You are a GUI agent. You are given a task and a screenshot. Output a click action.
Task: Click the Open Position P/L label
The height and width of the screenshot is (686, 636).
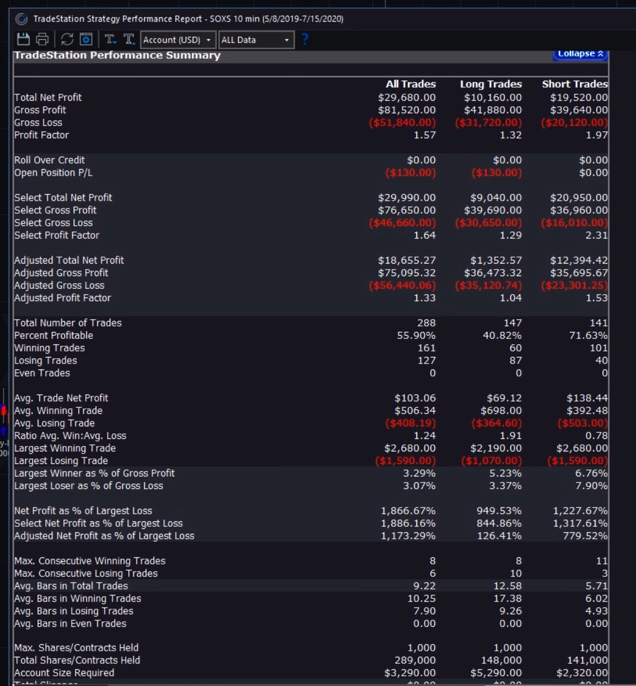click(x=53, y=172)
